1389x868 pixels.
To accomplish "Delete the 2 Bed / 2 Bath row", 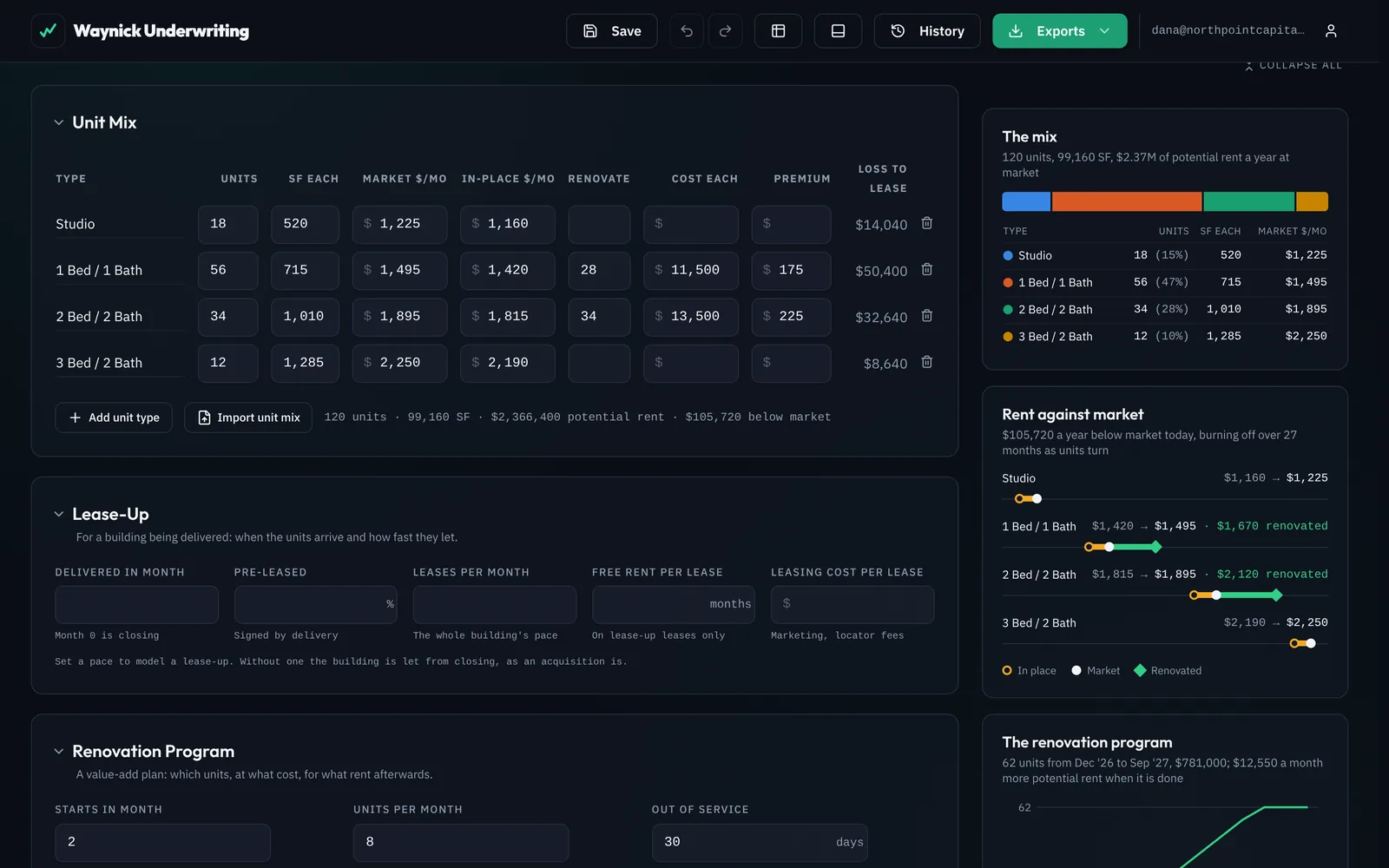I will [x=927, y=316].
